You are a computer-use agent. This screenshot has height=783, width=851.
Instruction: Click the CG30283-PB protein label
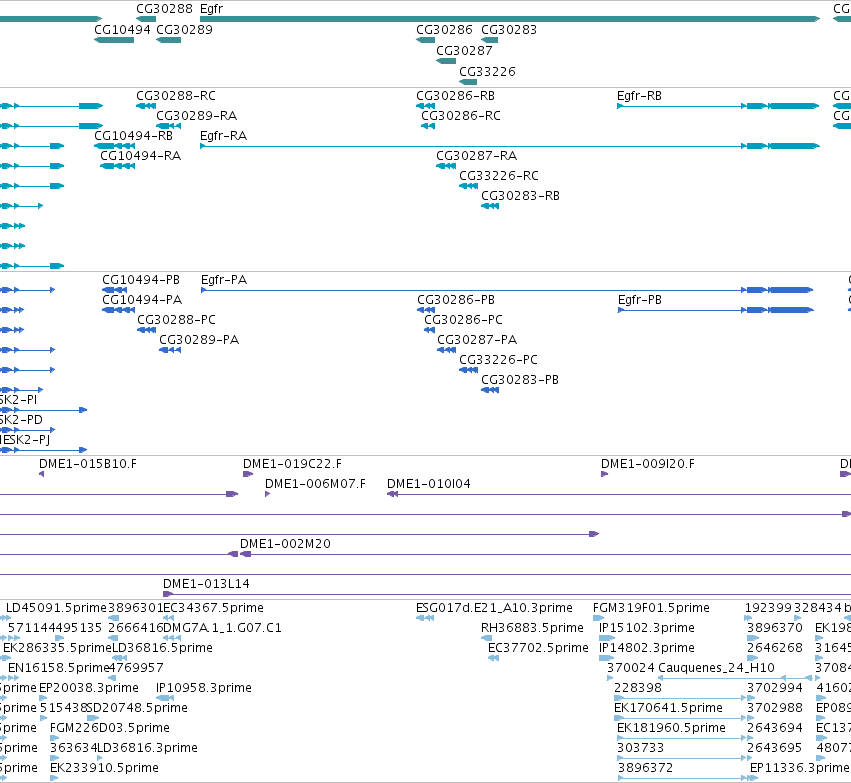tap(519, 381)
